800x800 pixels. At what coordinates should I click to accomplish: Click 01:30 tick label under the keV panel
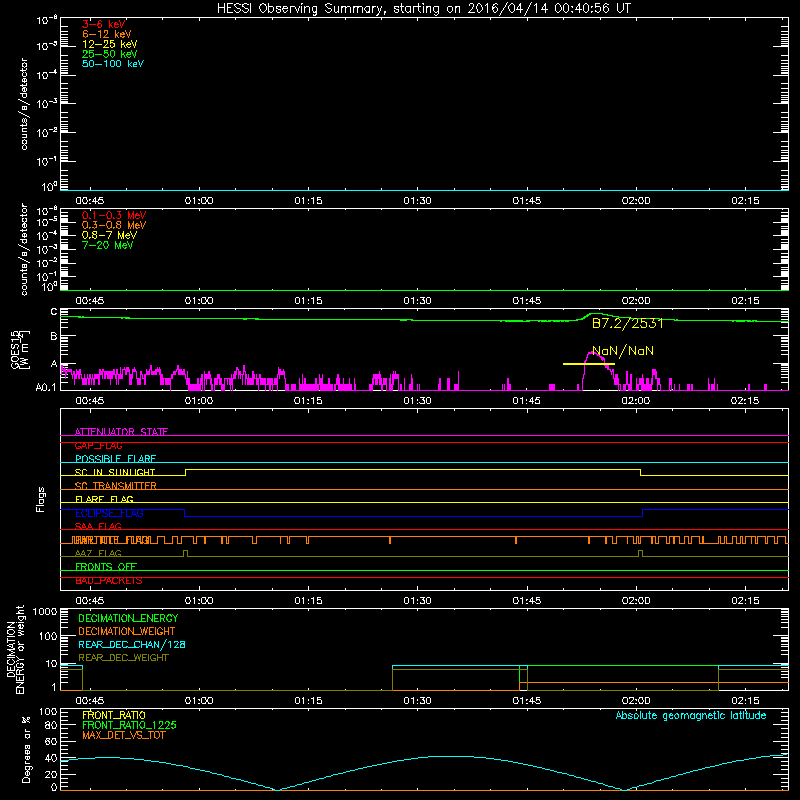(x=417, y=201)
